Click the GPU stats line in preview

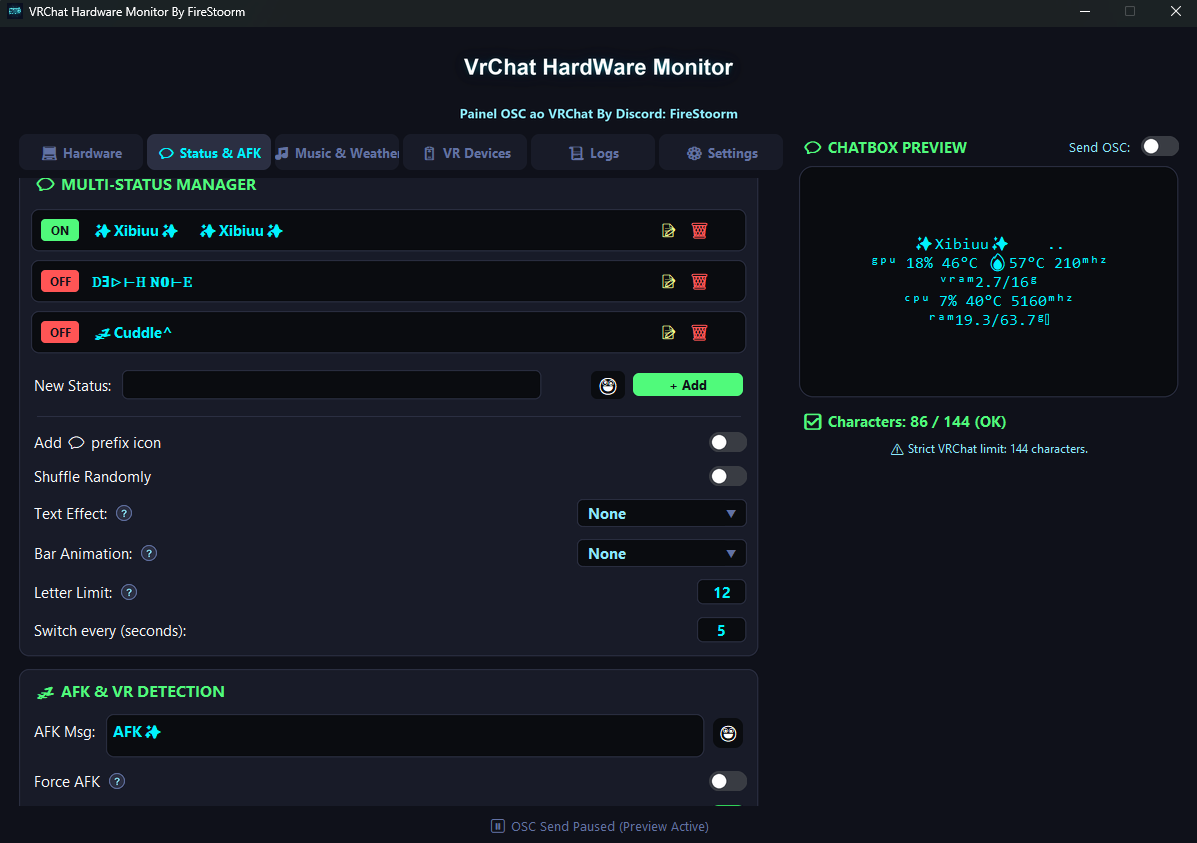(989, 263)
